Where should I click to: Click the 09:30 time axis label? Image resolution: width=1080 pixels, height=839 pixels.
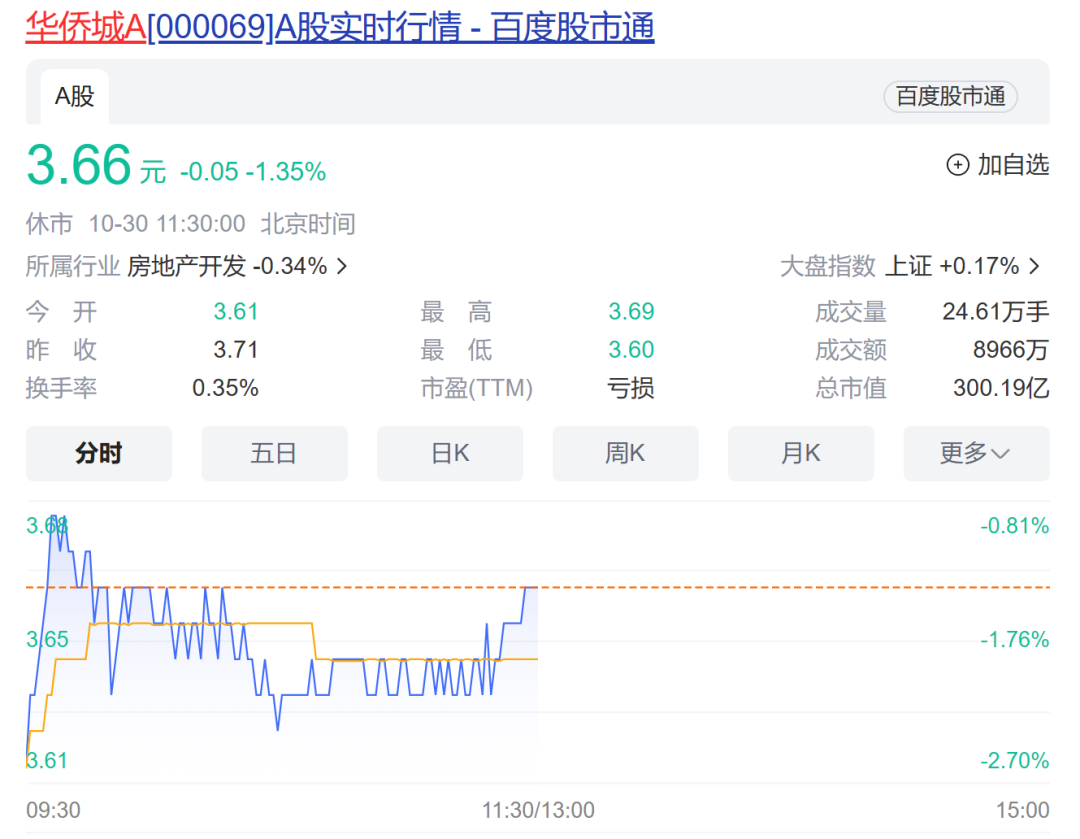53,810
